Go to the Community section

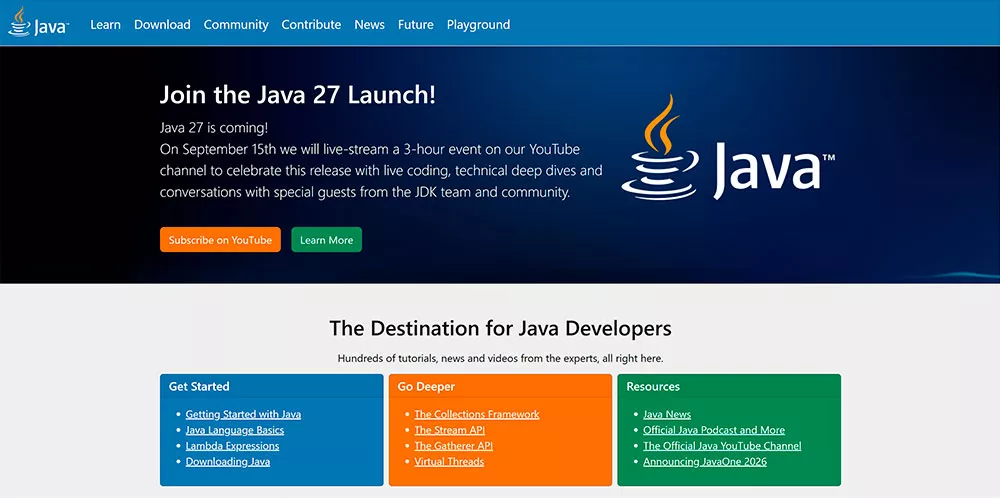click(x=236, y=25)
